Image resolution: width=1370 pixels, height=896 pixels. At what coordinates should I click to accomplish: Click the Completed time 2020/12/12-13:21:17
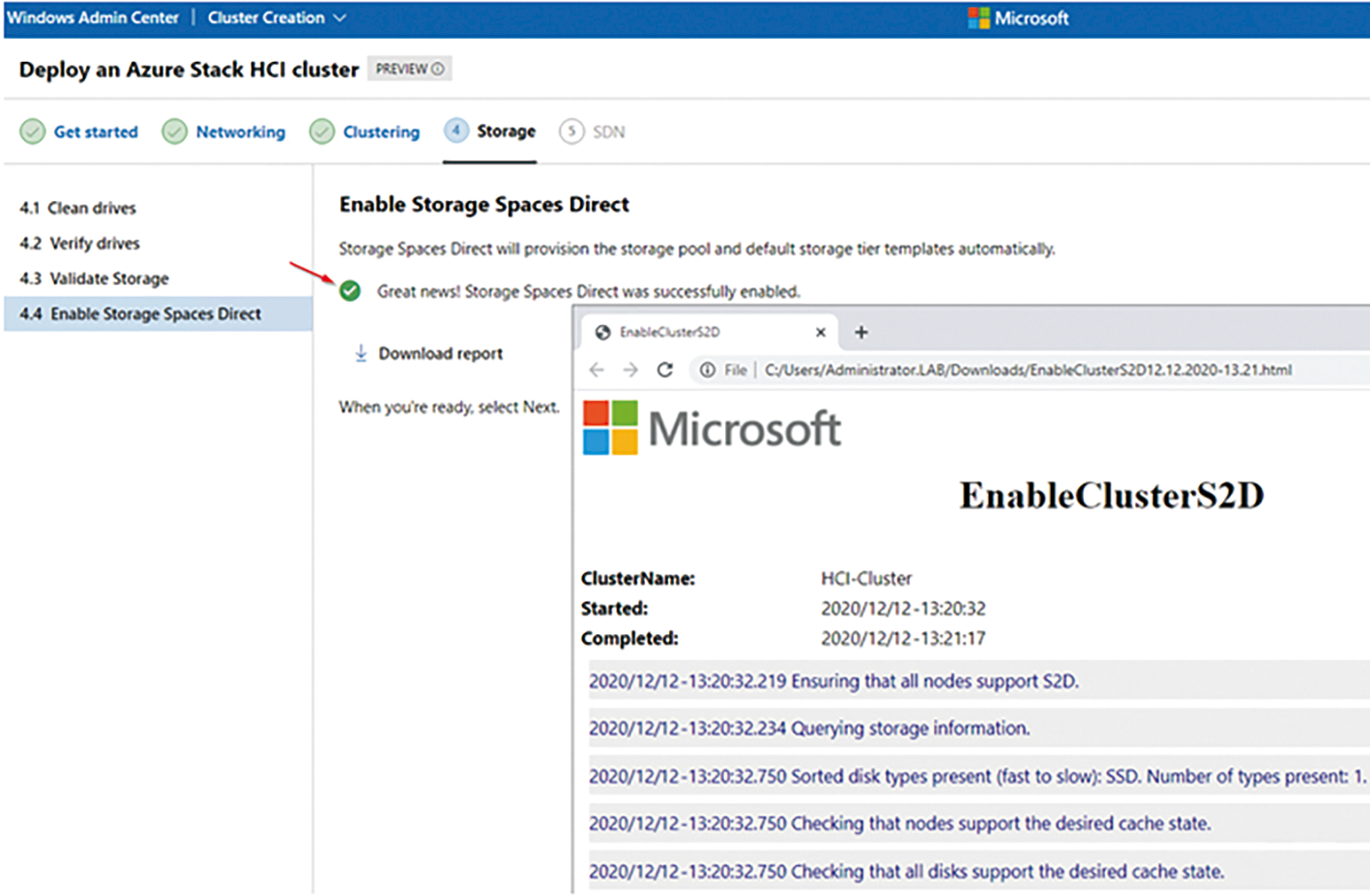coord(903,639)
